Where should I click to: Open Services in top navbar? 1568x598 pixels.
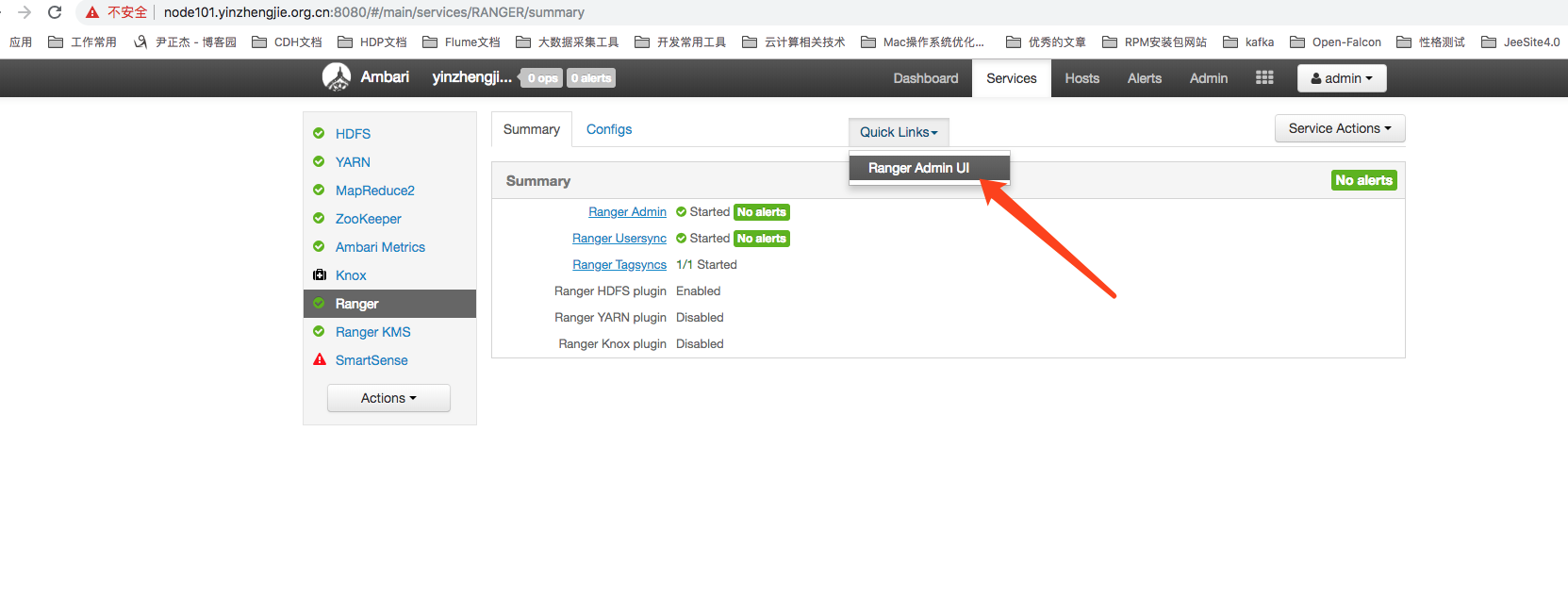(x=1012, y=78)
